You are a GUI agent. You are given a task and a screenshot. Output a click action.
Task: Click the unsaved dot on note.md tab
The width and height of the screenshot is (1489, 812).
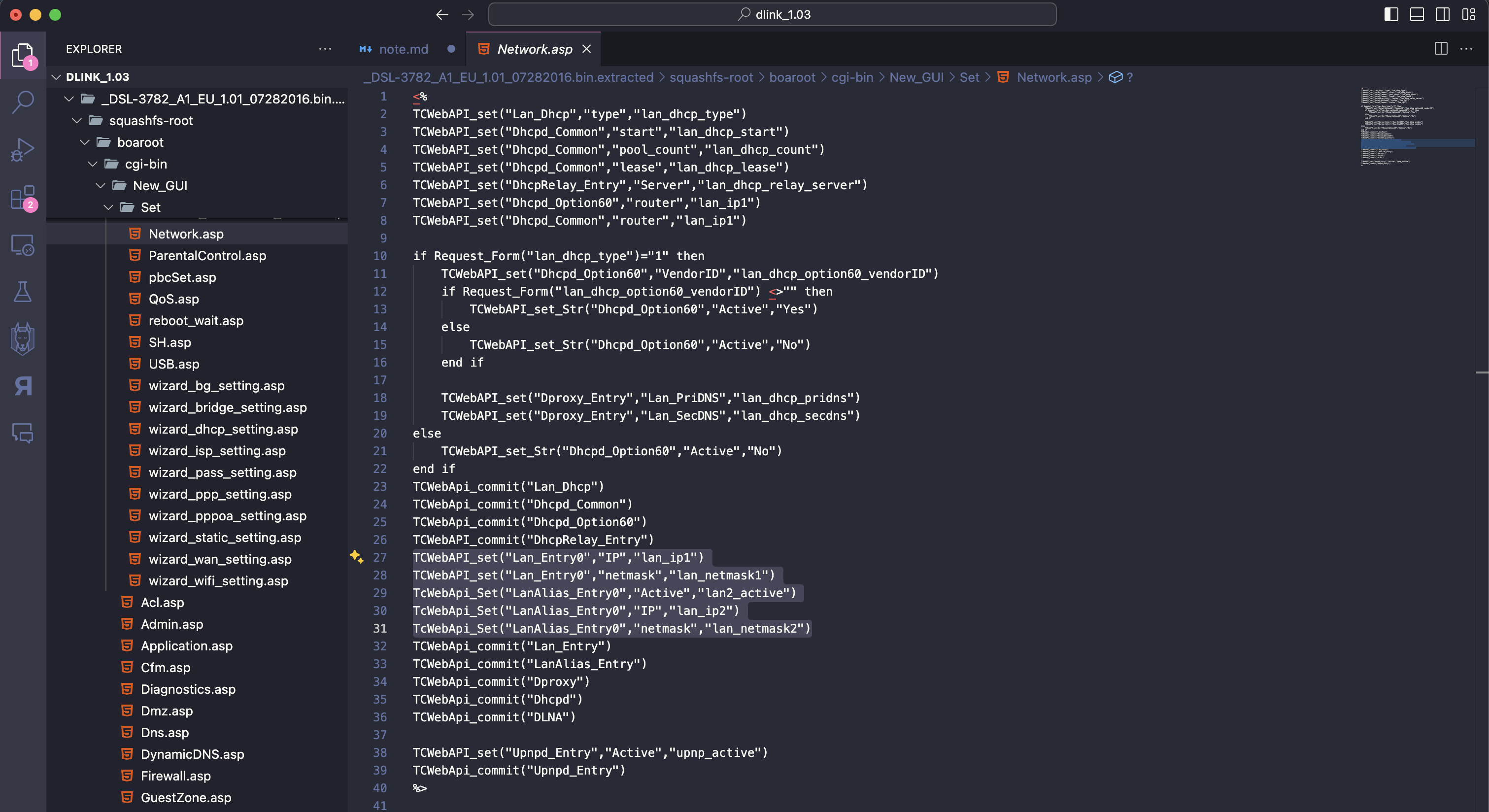451,49
